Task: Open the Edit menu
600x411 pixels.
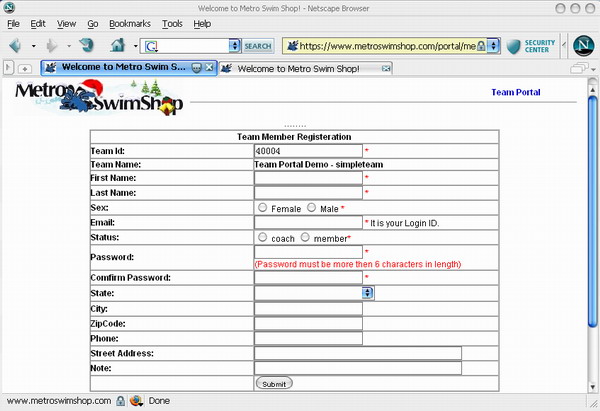Action: (38, 24)
